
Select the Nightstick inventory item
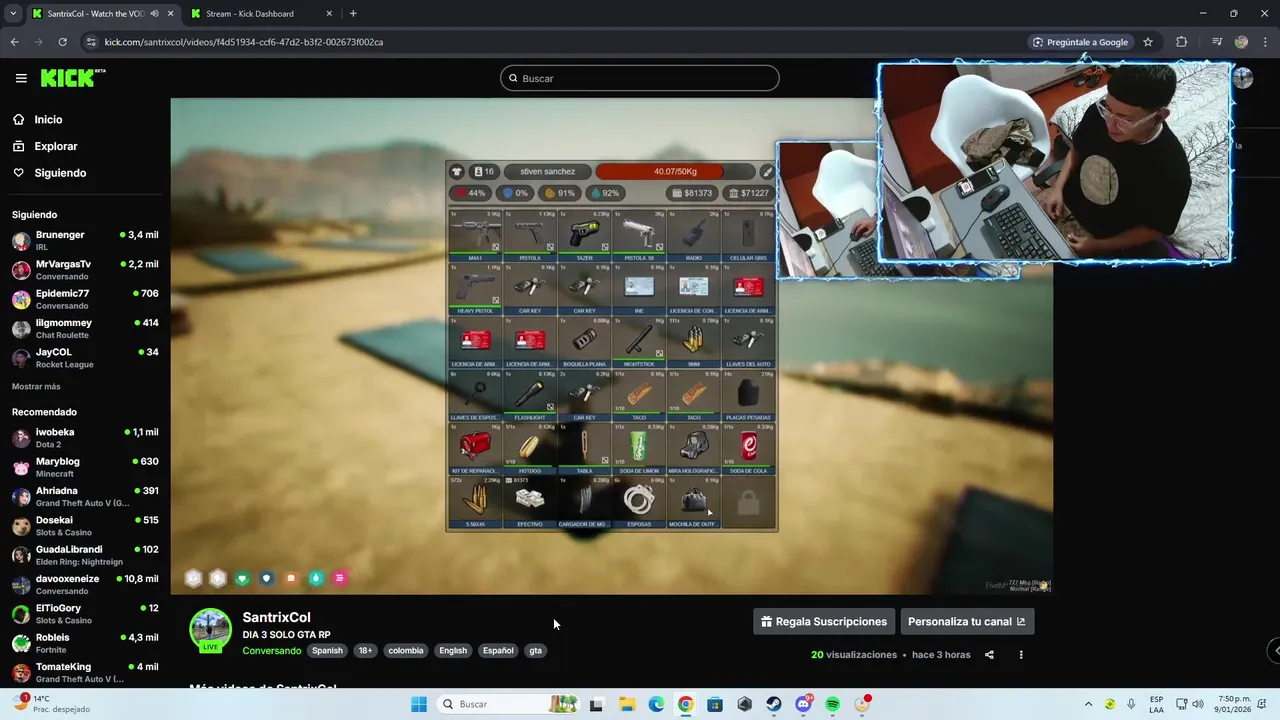639,343
